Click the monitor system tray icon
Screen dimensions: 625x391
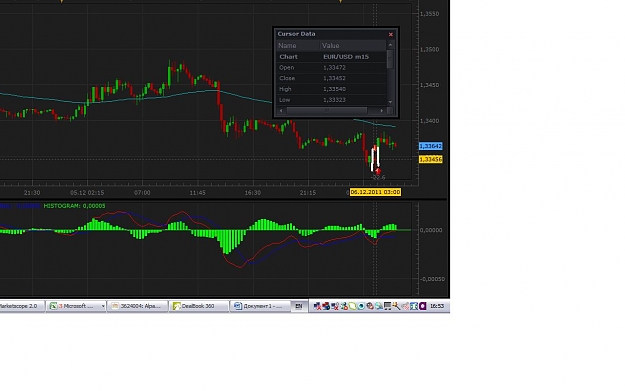click(387, 306)
